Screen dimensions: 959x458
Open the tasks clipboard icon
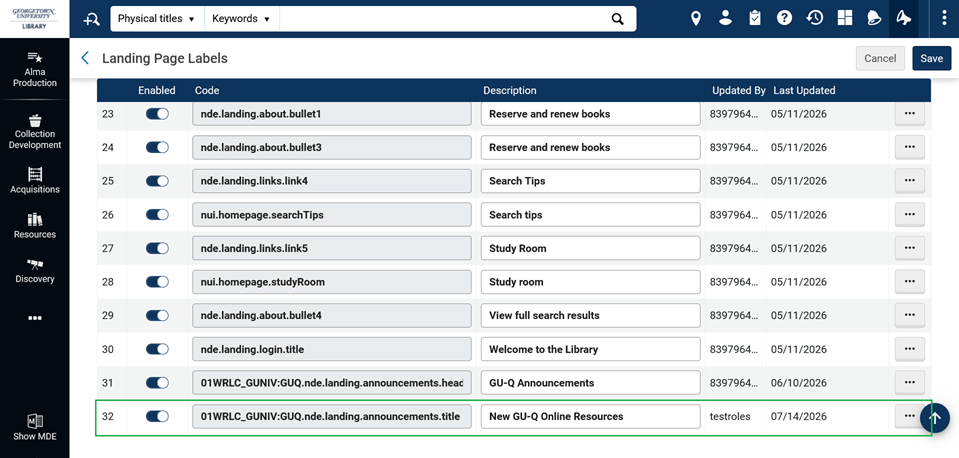(755, 18)
